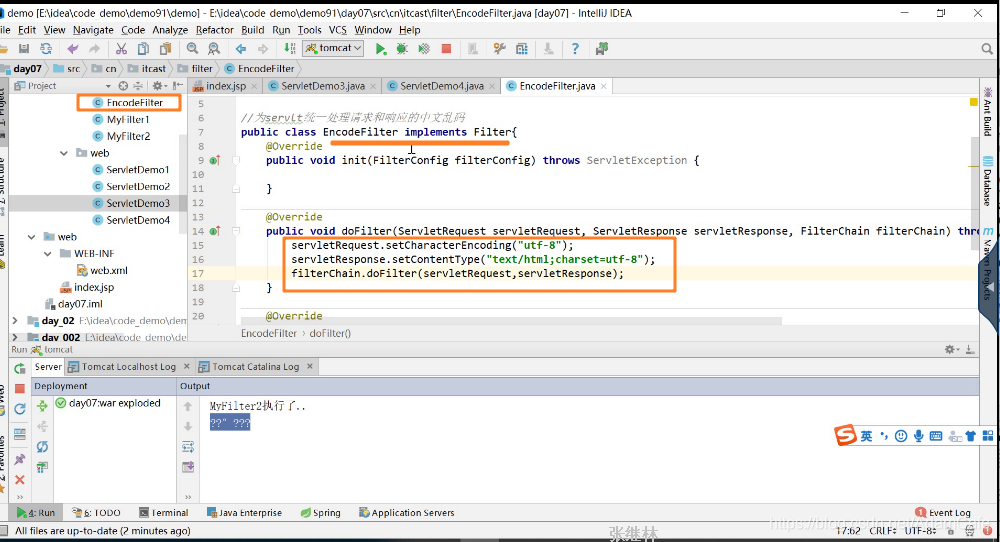Open the Navigate menu
The height and width of the screenshot is (542, 1000).
pyautogui.click(x=93, y=30)
